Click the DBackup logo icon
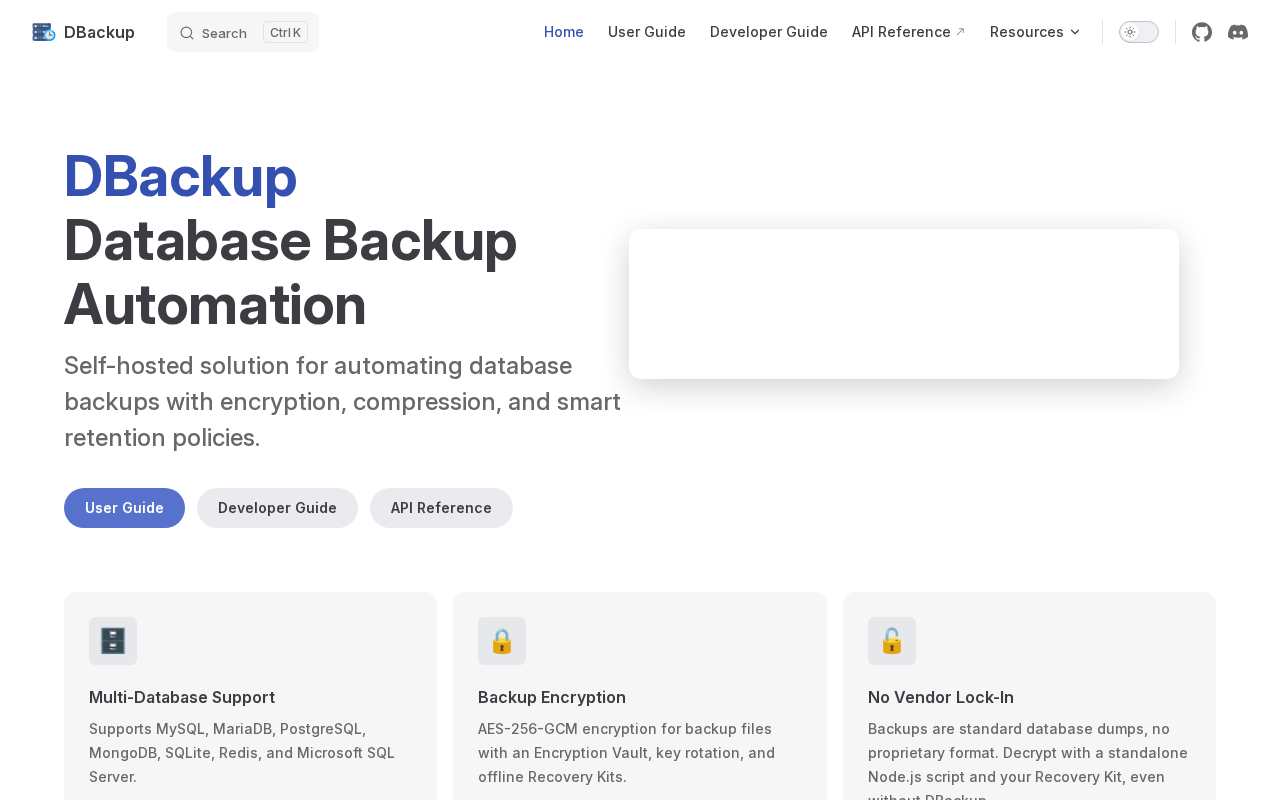The height and width of the screenshot is (800, 1280). tap(44, 32)
